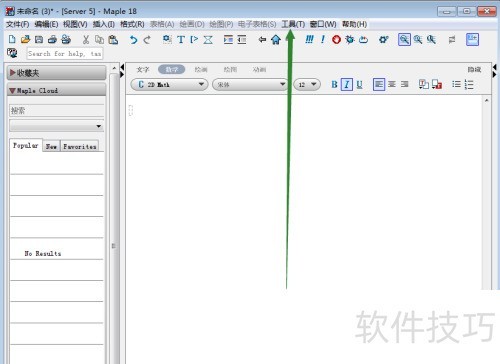Click the Execute entire worksheet (!!!) icon
The image size is (500, 364).
click(x=309, y=39)
